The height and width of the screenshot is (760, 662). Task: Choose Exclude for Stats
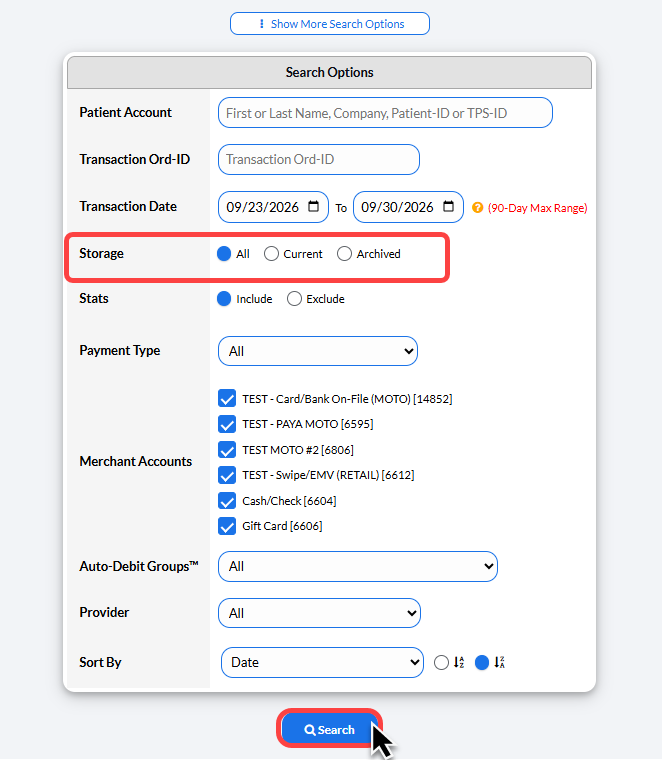[x=294, y=299]
